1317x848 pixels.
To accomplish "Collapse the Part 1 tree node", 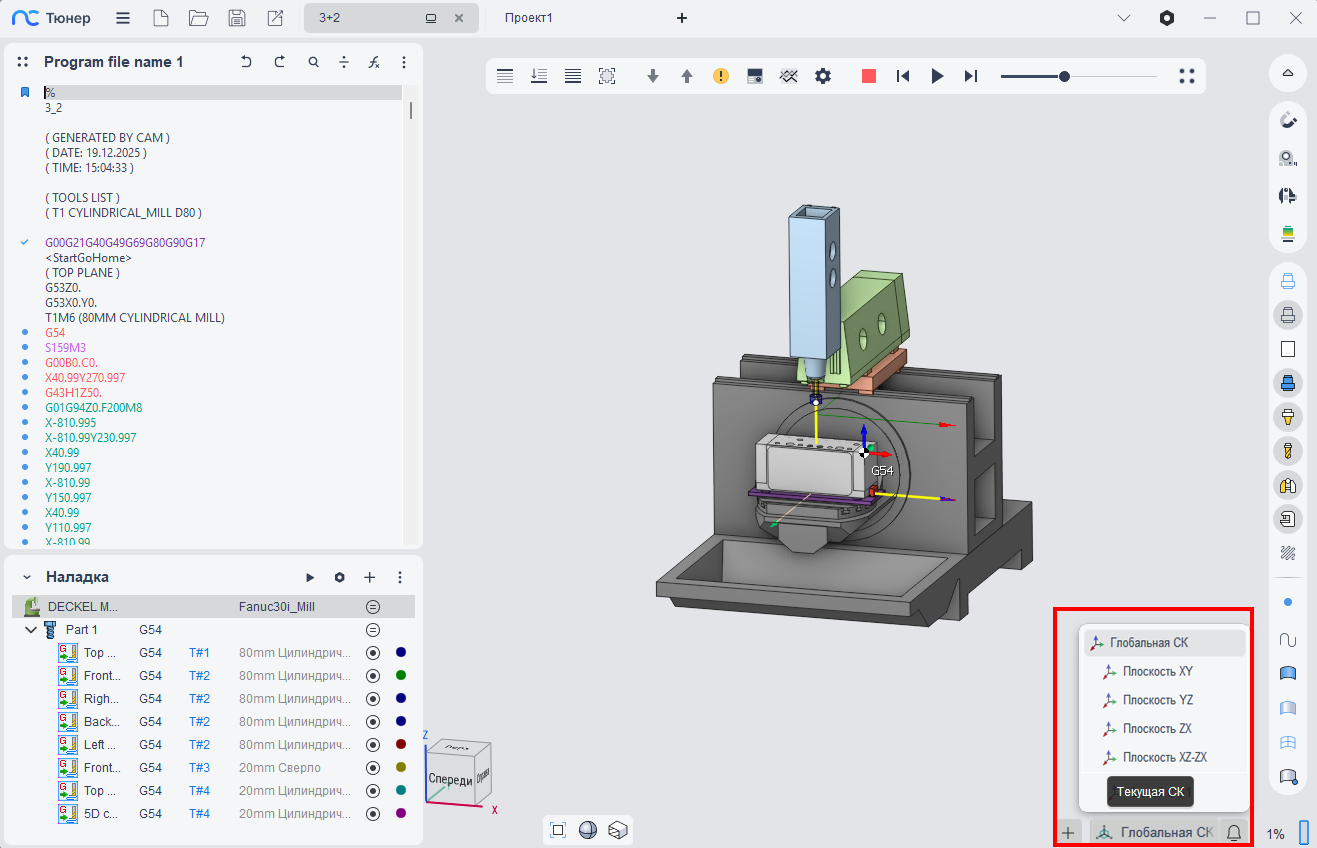I will click(x=31, y=630).
